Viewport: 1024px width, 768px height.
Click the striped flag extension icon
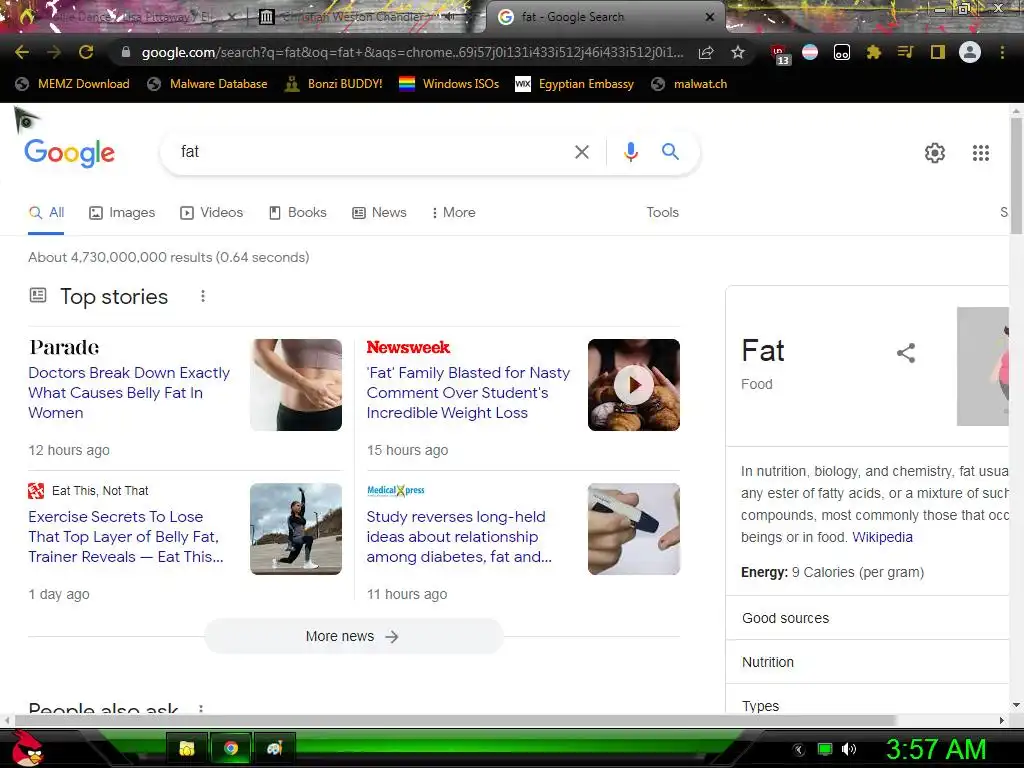pos(810,52)
